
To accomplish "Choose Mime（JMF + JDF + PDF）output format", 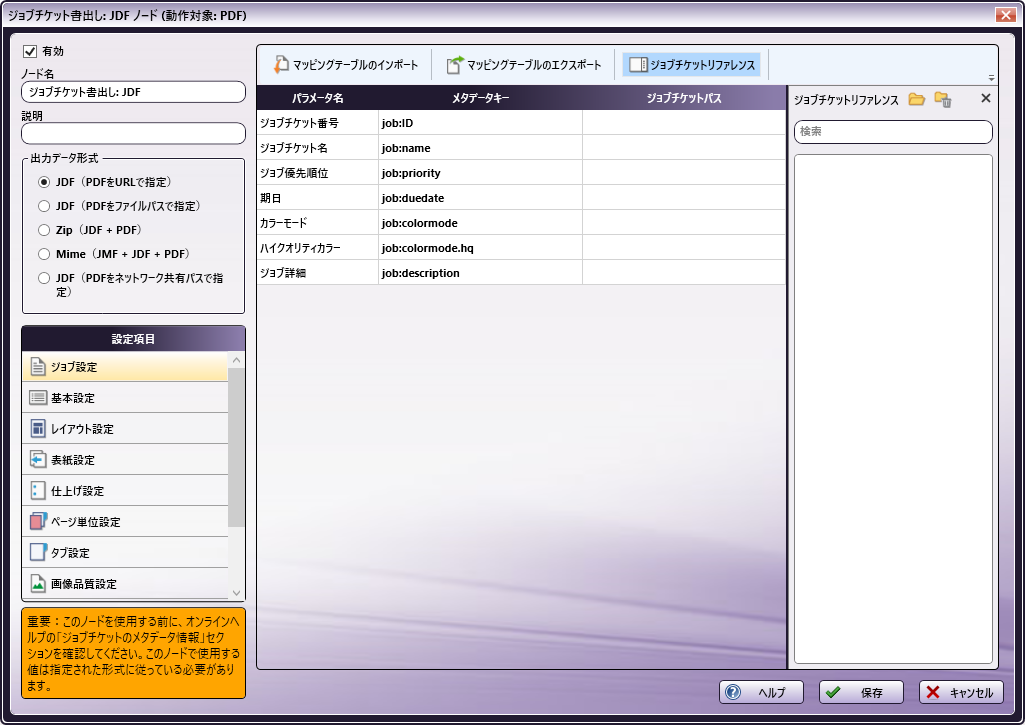I will pos(44,254).
